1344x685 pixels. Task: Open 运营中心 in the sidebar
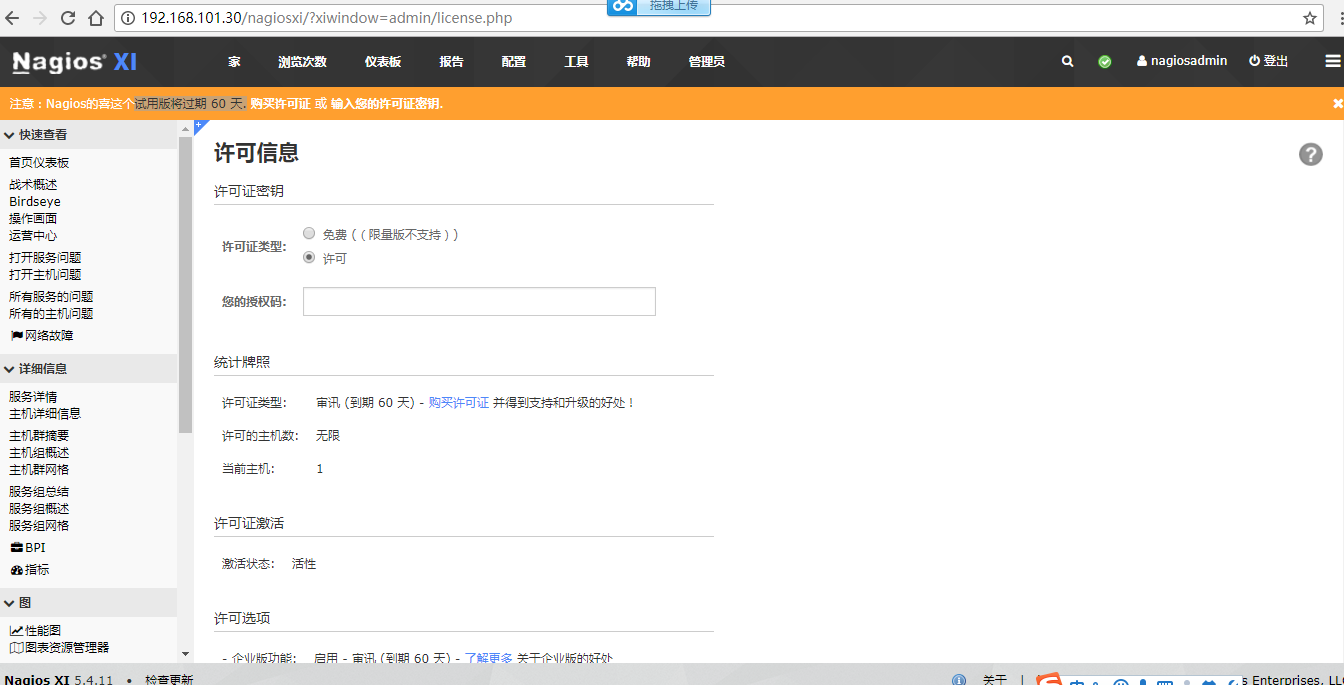pyautogui.click(x=33, y=236)
